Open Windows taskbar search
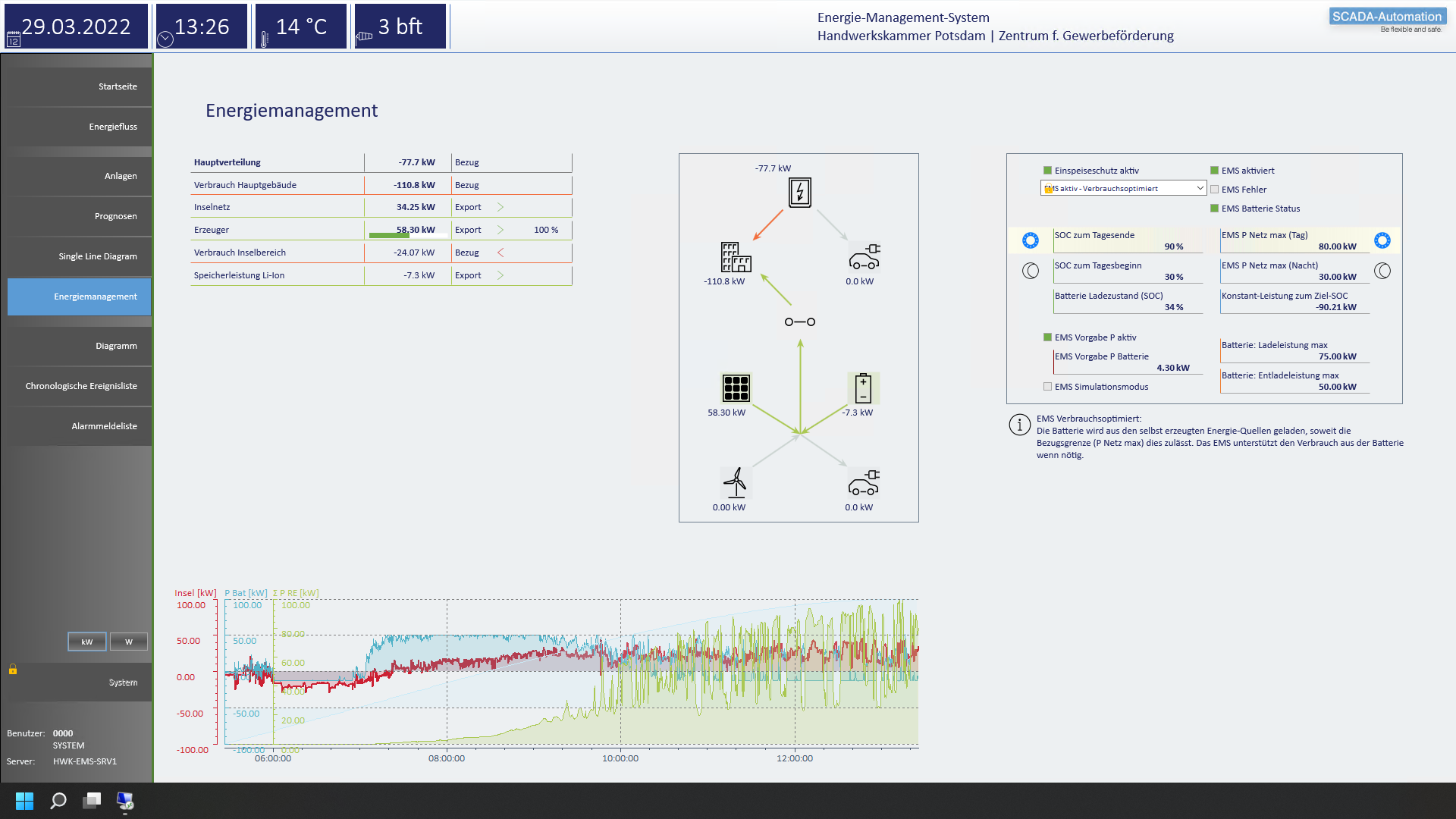 [58, 801]
